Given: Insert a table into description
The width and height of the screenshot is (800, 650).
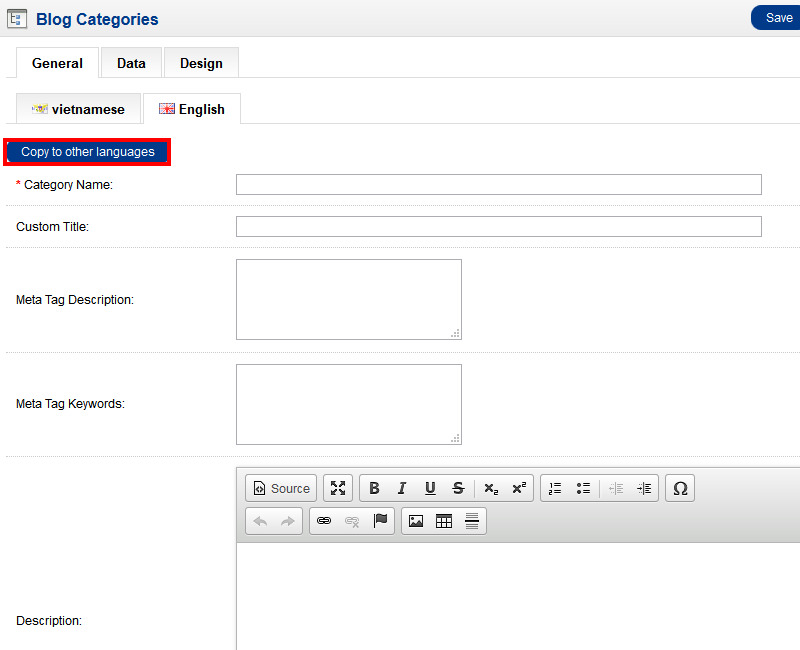Looking at the screenshot, I should point(444,521).
